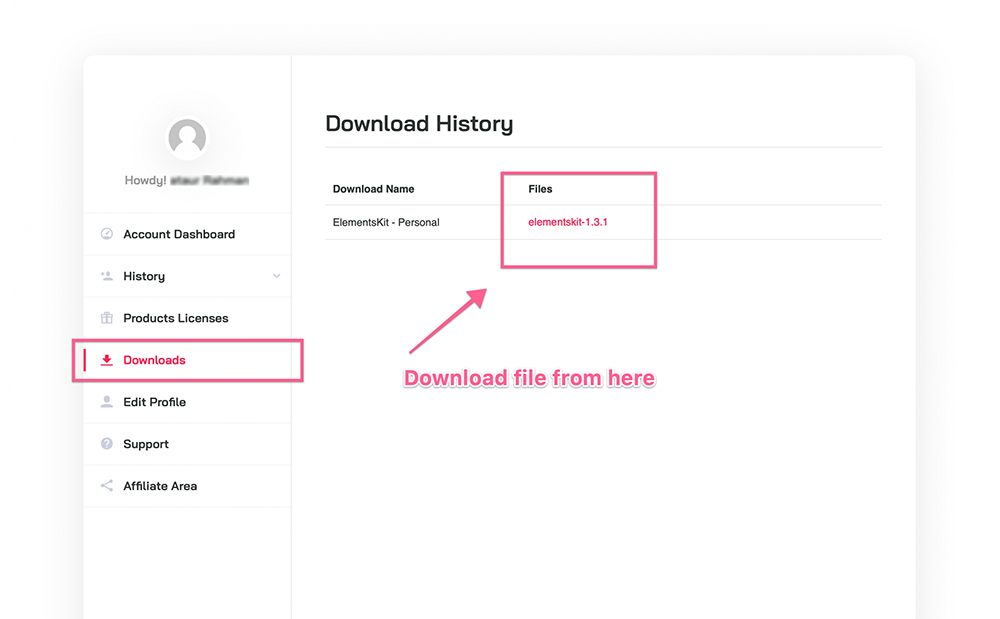
Task: Open the History menu item
Action: point(187,276)
